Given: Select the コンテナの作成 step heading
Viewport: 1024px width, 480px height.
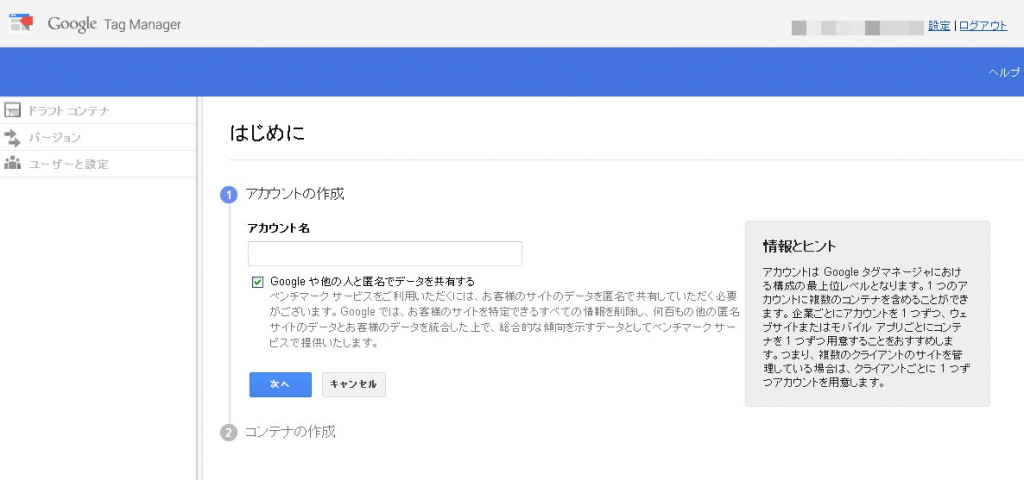Looking at the screenshot, I should pyautogui.click(x=290, y=432).
